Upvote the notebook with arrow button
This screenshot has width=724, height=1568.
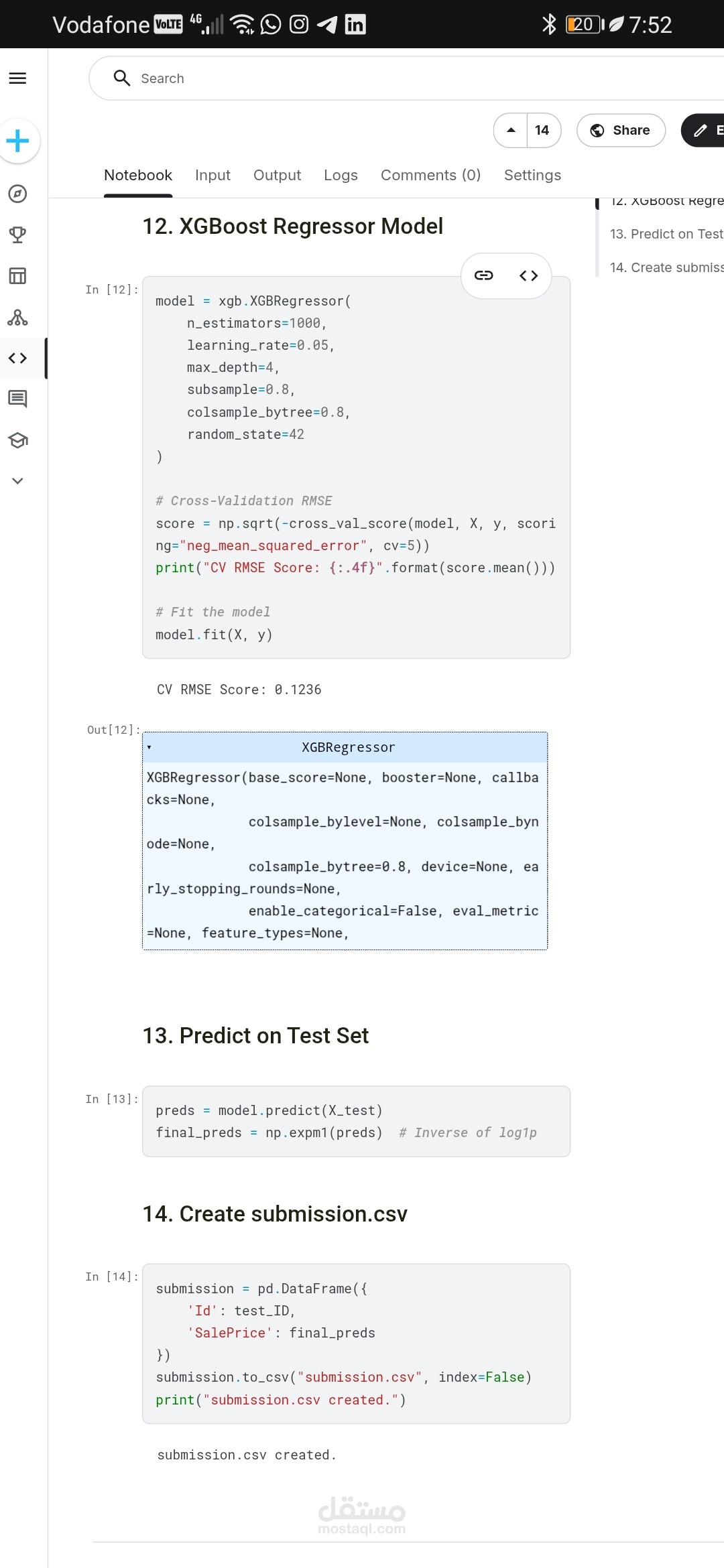tap(511, 130)
